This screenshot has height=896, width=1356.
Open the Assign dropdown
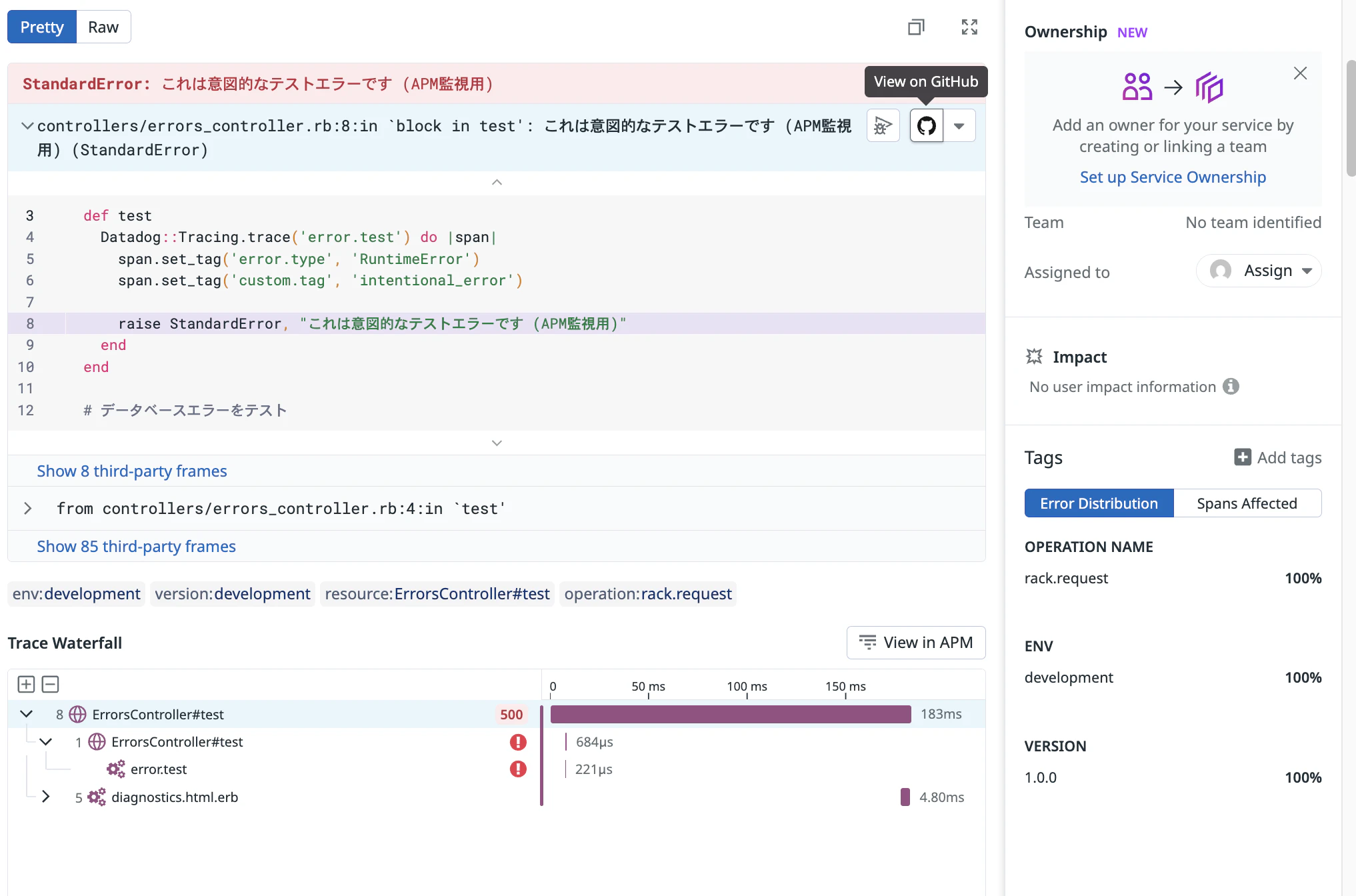pyautogui.click(x=1259, y=271)
